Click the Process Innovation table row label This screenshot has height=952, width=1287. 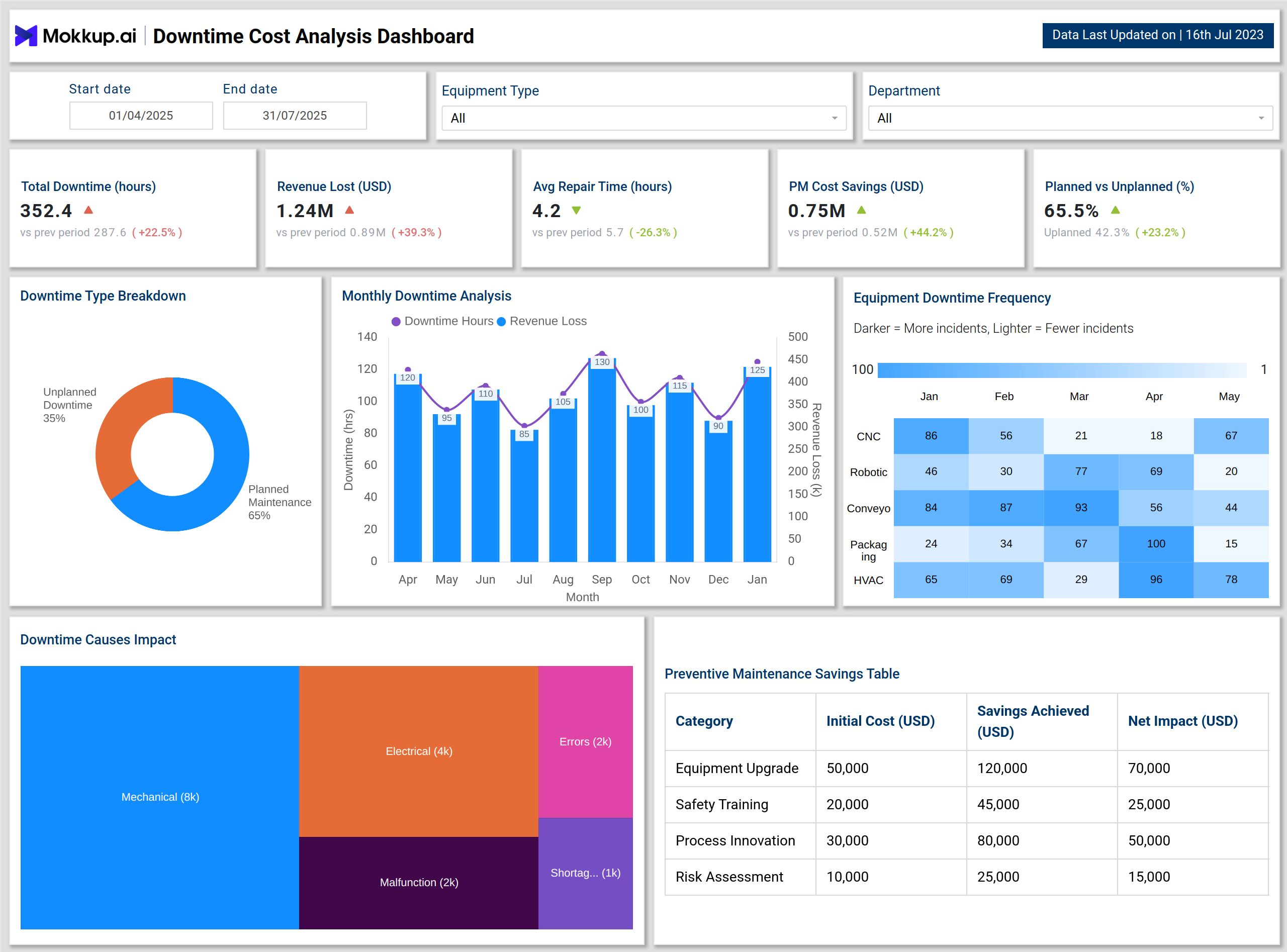point(736,841)
